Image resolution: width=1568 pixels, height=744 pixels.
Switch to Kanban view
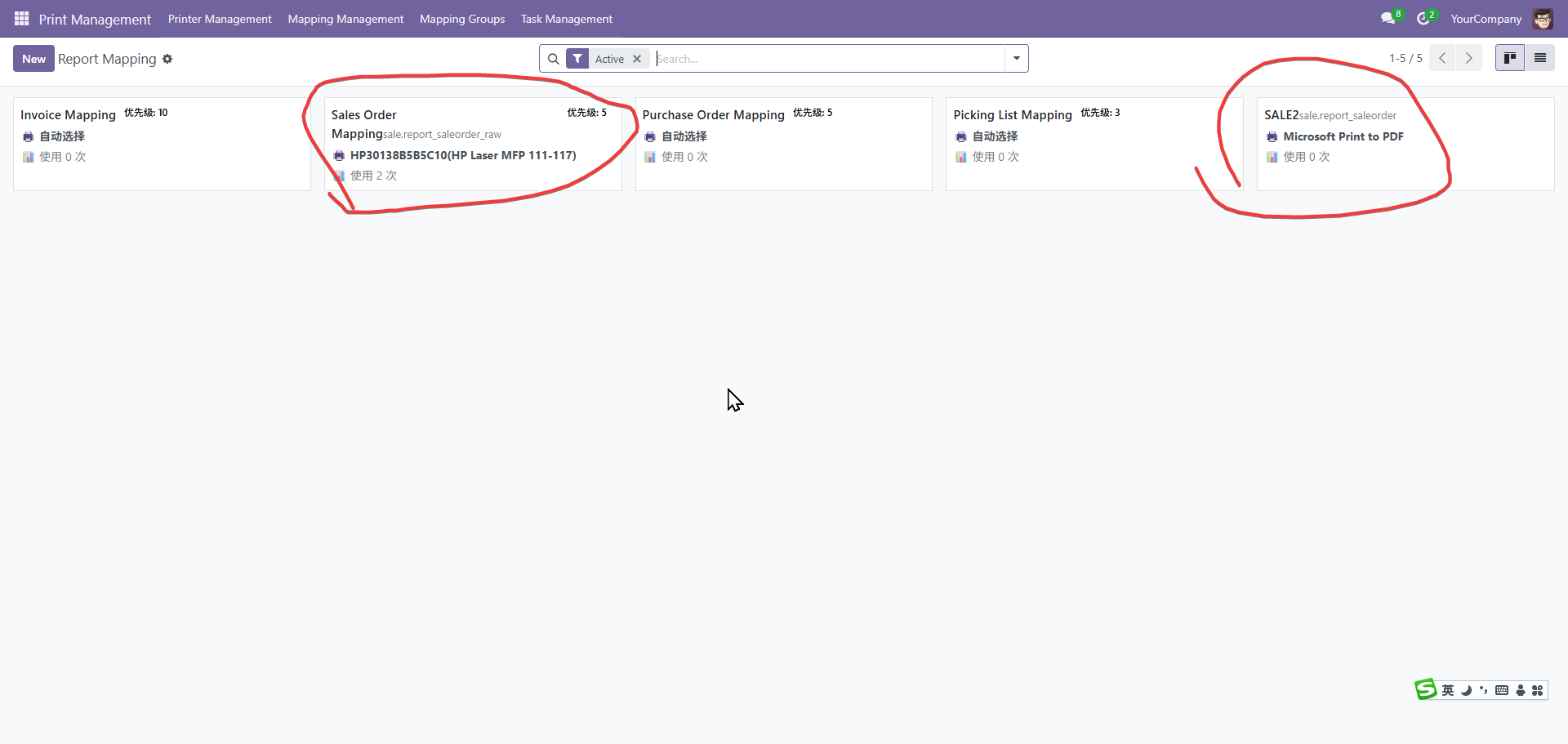coord(1509,58)
